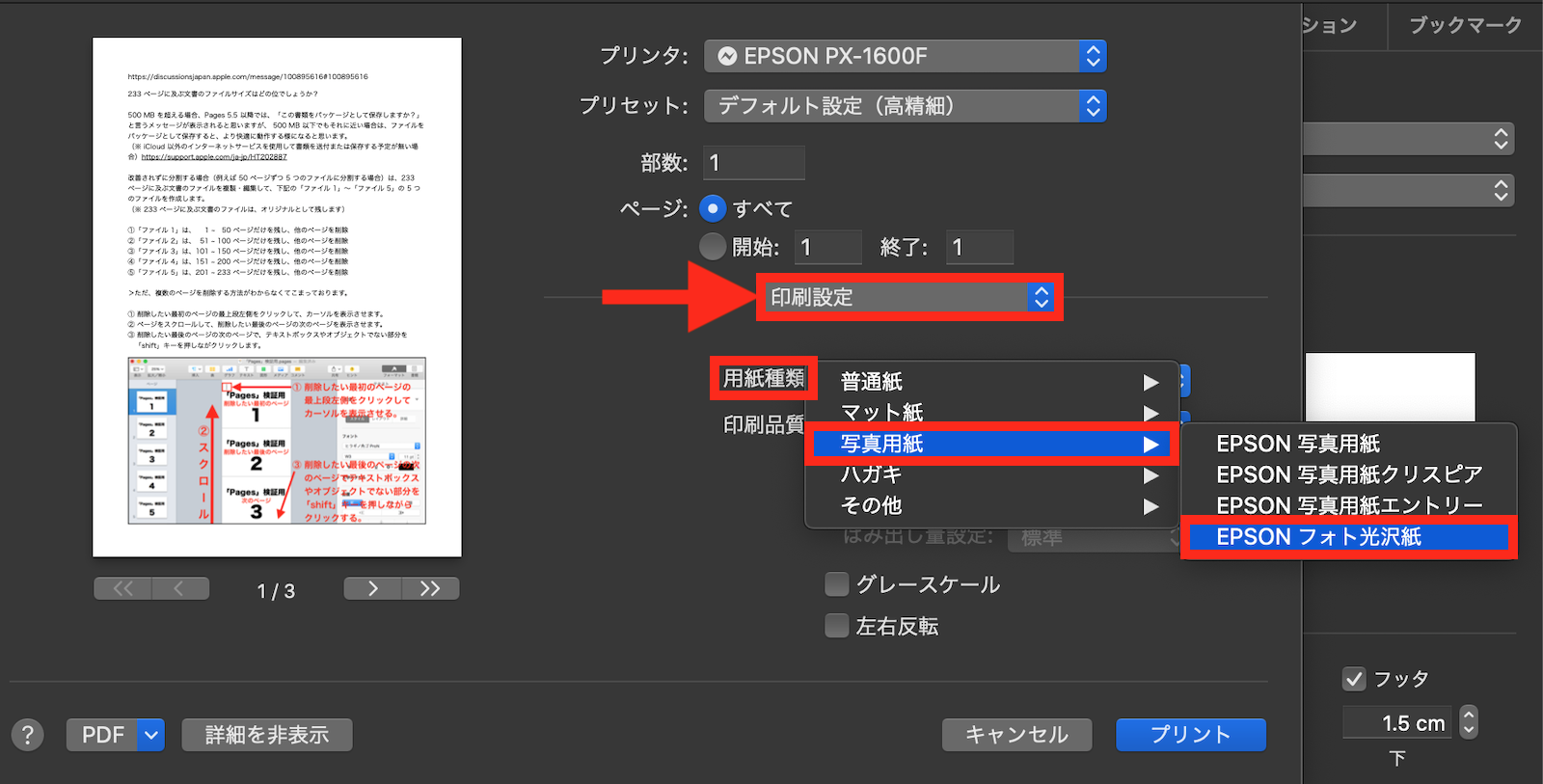Click the PDF button
This screenshot has height=784, width=1543.
(x=102, y=735)
